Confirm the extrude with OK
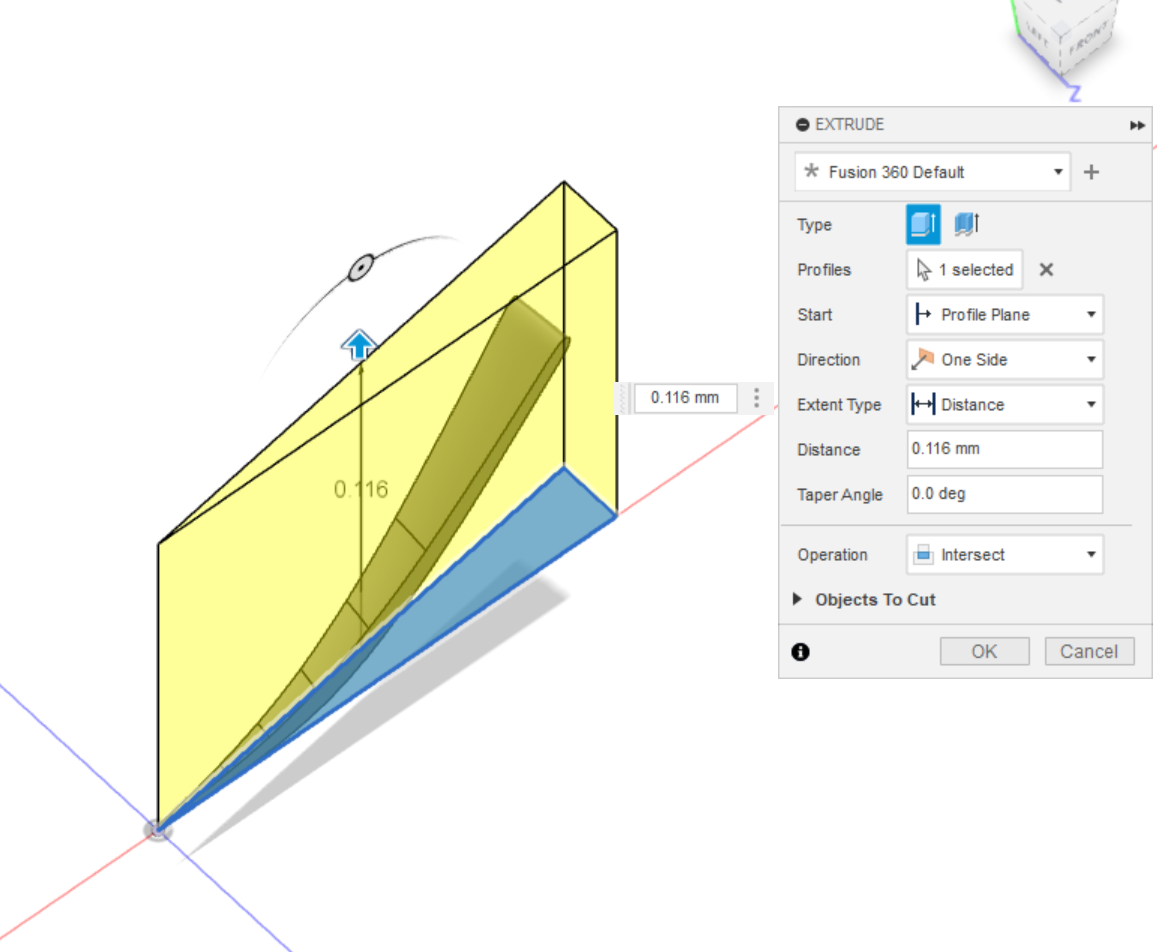 [984, 652]
